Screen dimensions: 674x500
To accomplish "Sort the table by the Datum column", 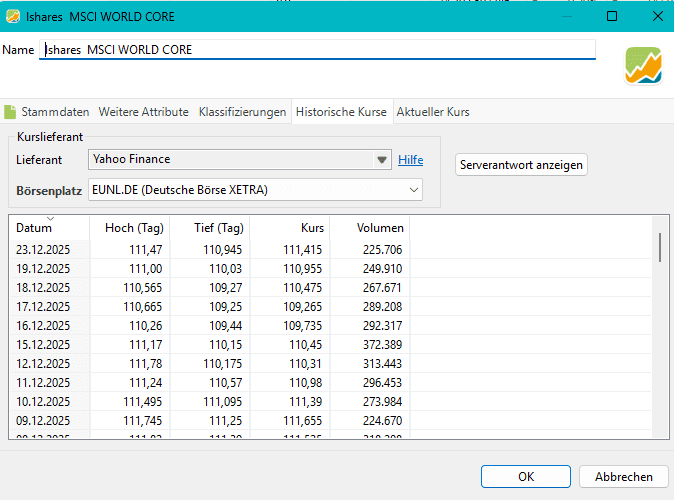I will click(x=34, y=228).
